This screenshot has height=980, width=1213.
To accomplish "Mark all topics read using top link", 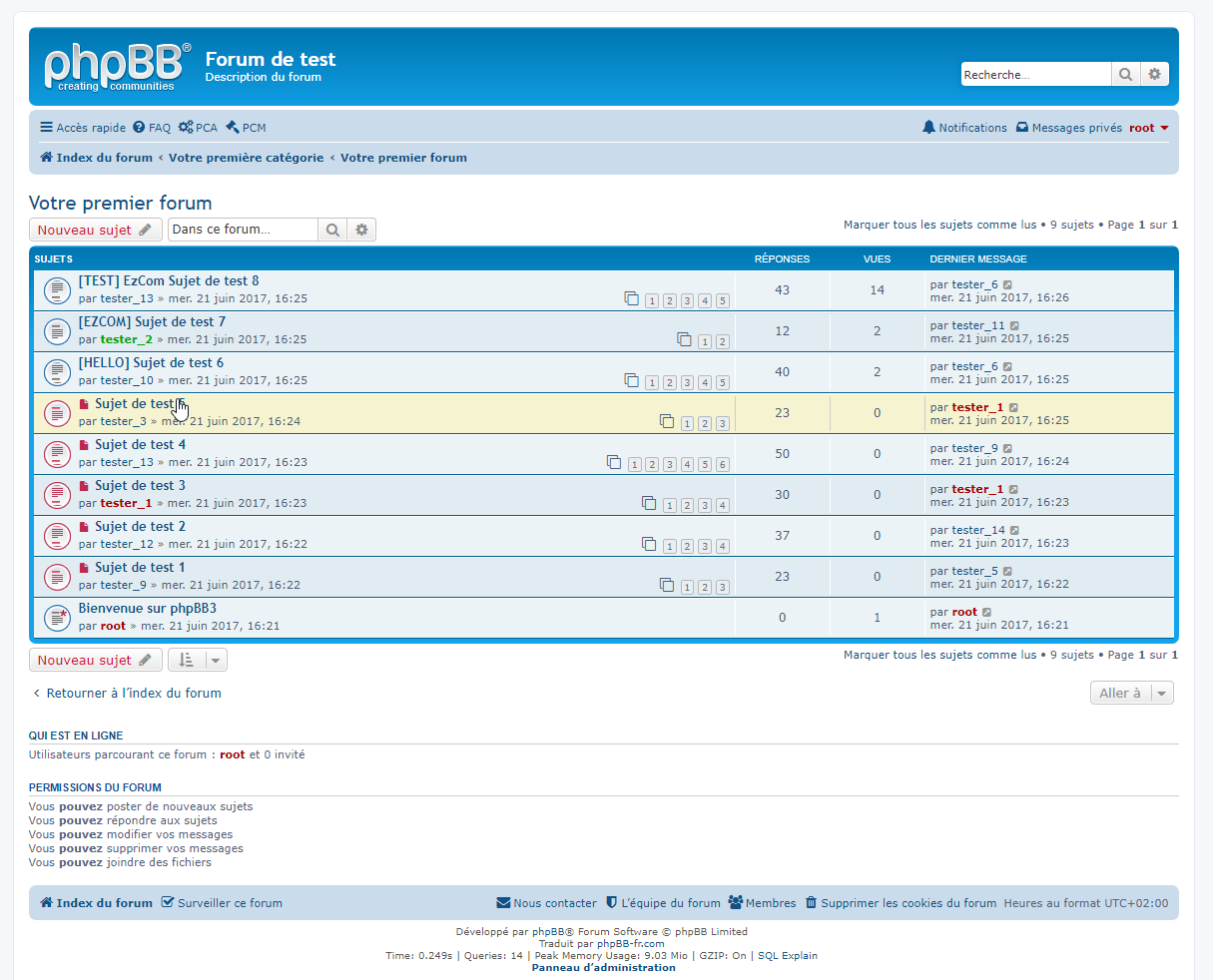I will tap(939, 225).
